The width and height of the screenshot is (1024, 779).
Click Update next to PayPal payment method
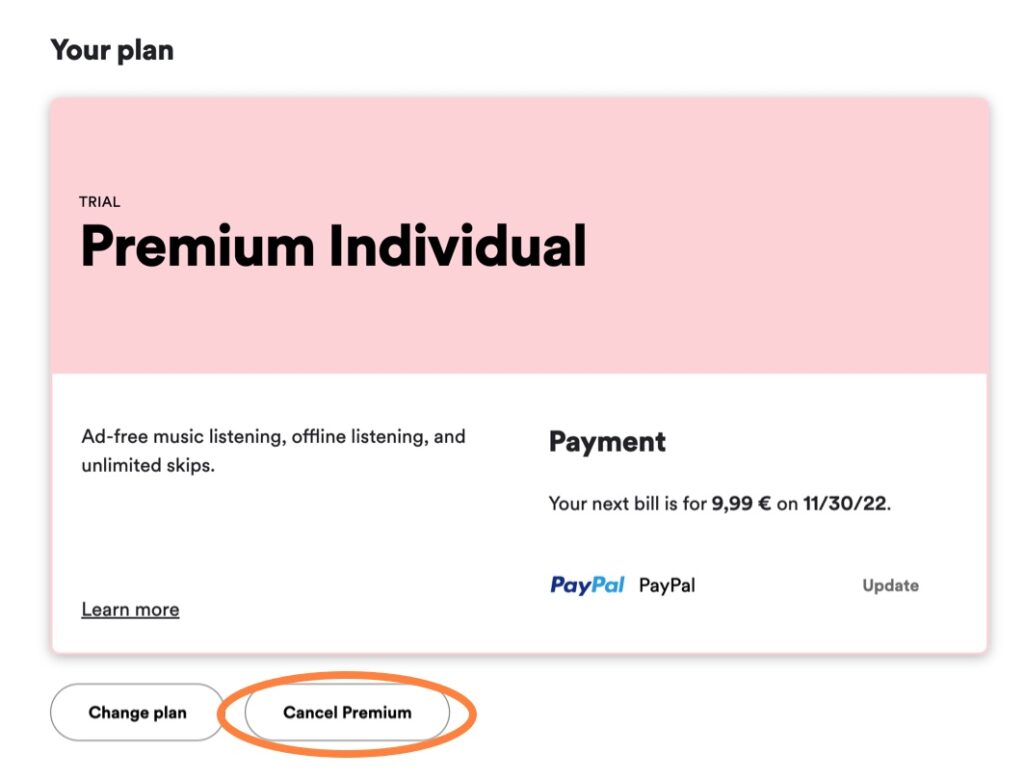tap(890, 586)
